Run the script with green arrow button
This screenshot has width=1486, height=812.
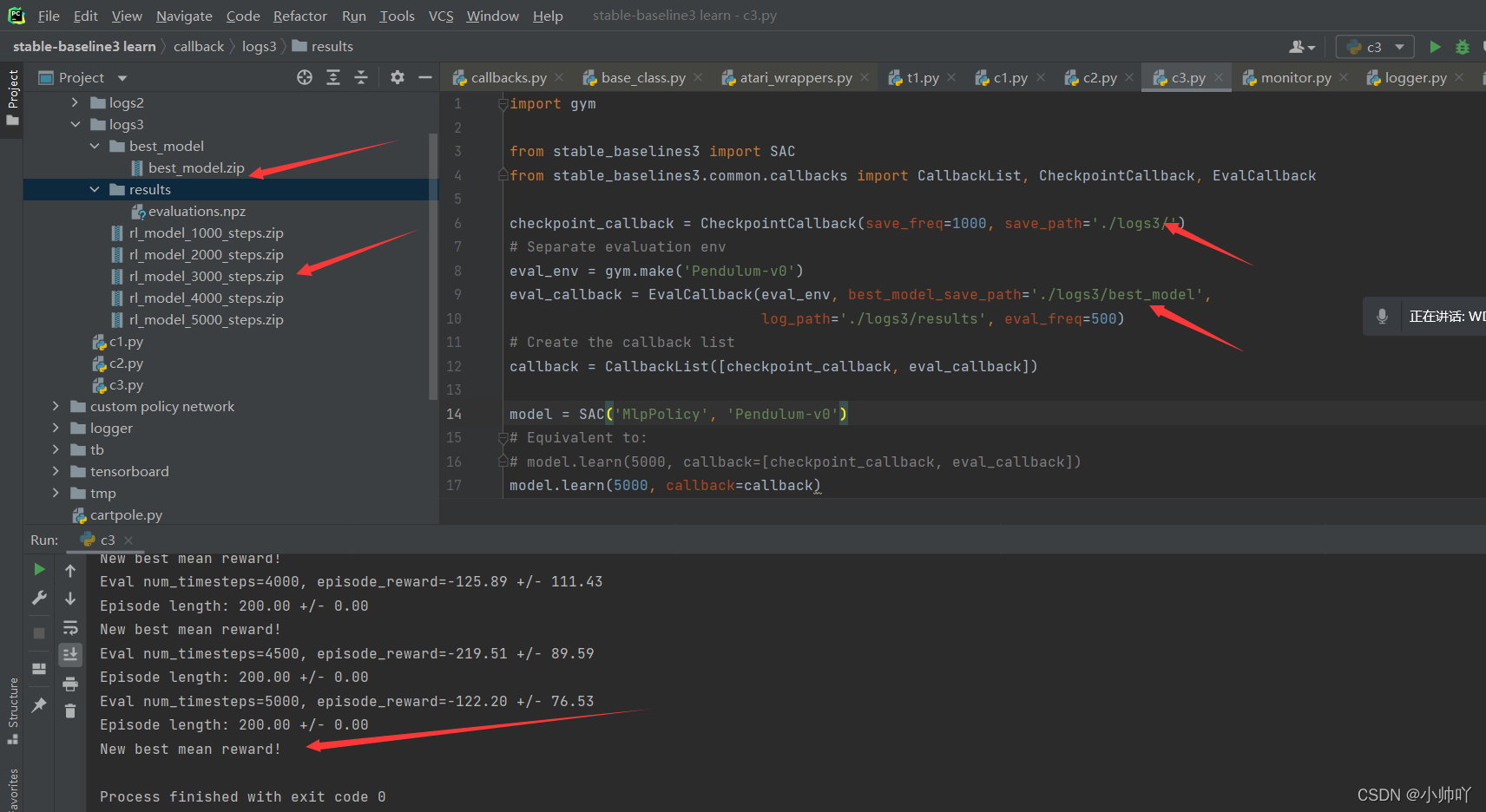pyautogui.click(x=1435, y=47)
